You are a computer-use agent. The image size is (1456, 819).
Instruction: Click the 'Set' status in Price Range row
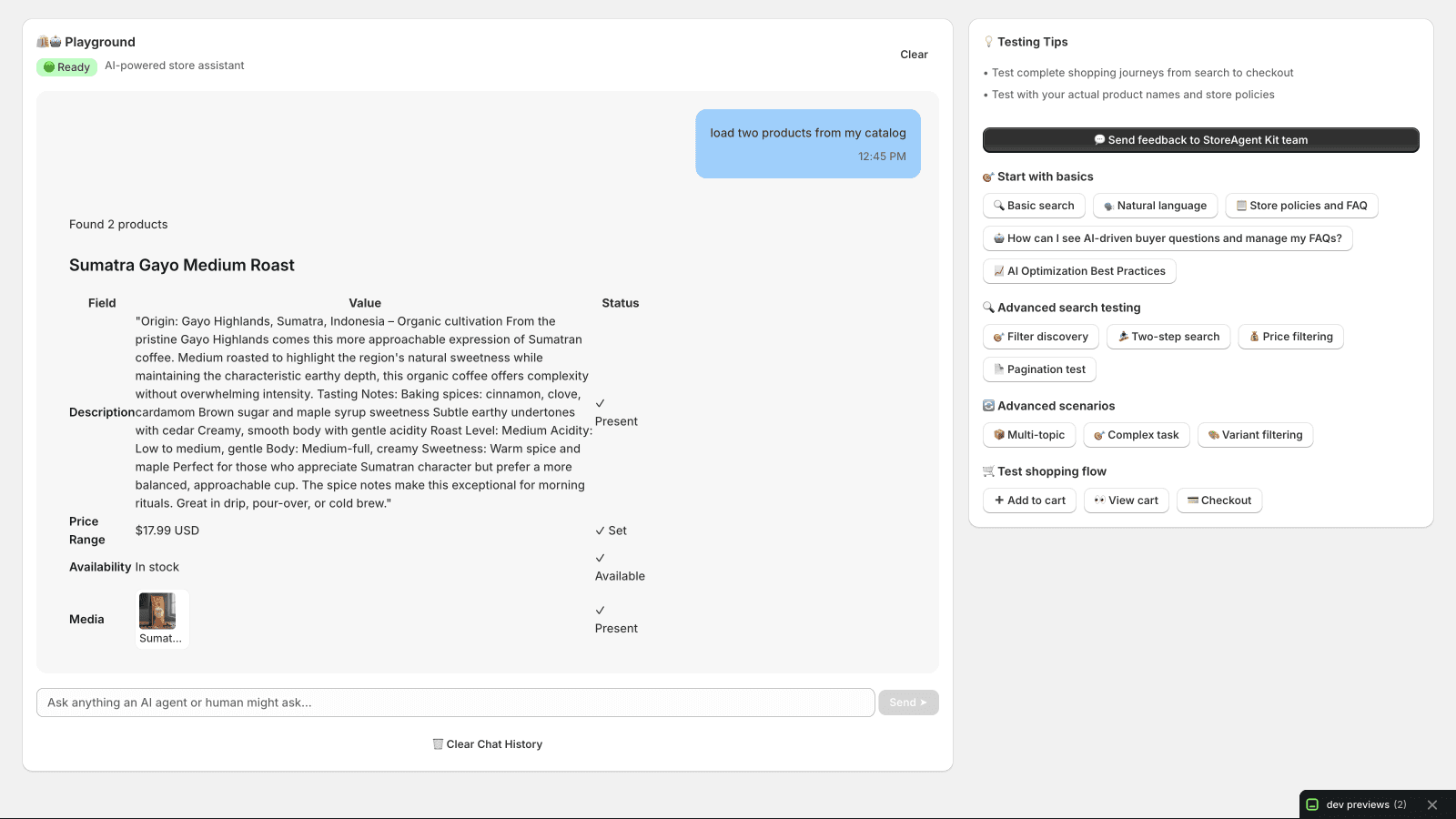point(611,531)
